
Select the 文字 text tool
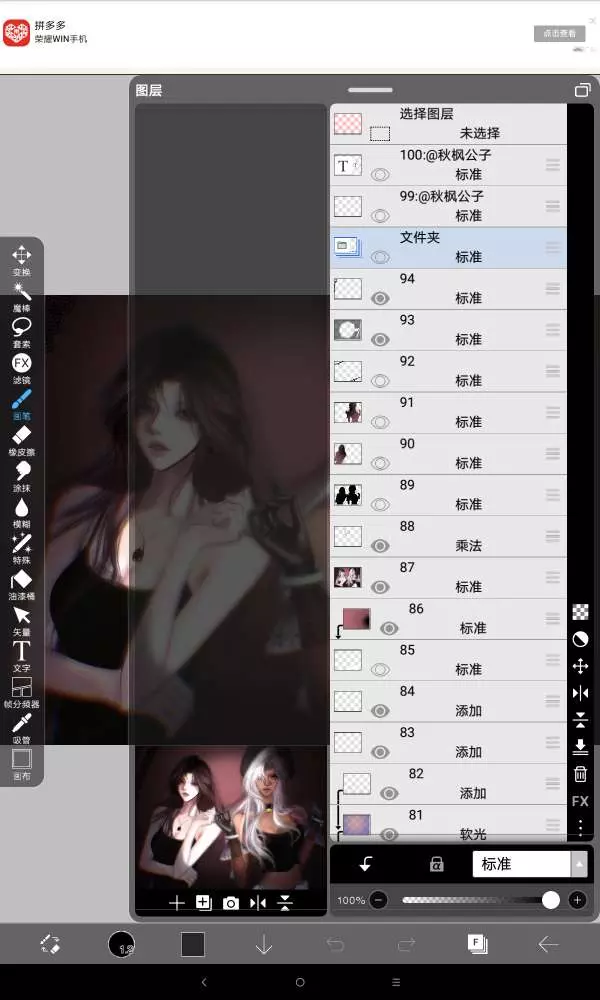tap(22, 656)
